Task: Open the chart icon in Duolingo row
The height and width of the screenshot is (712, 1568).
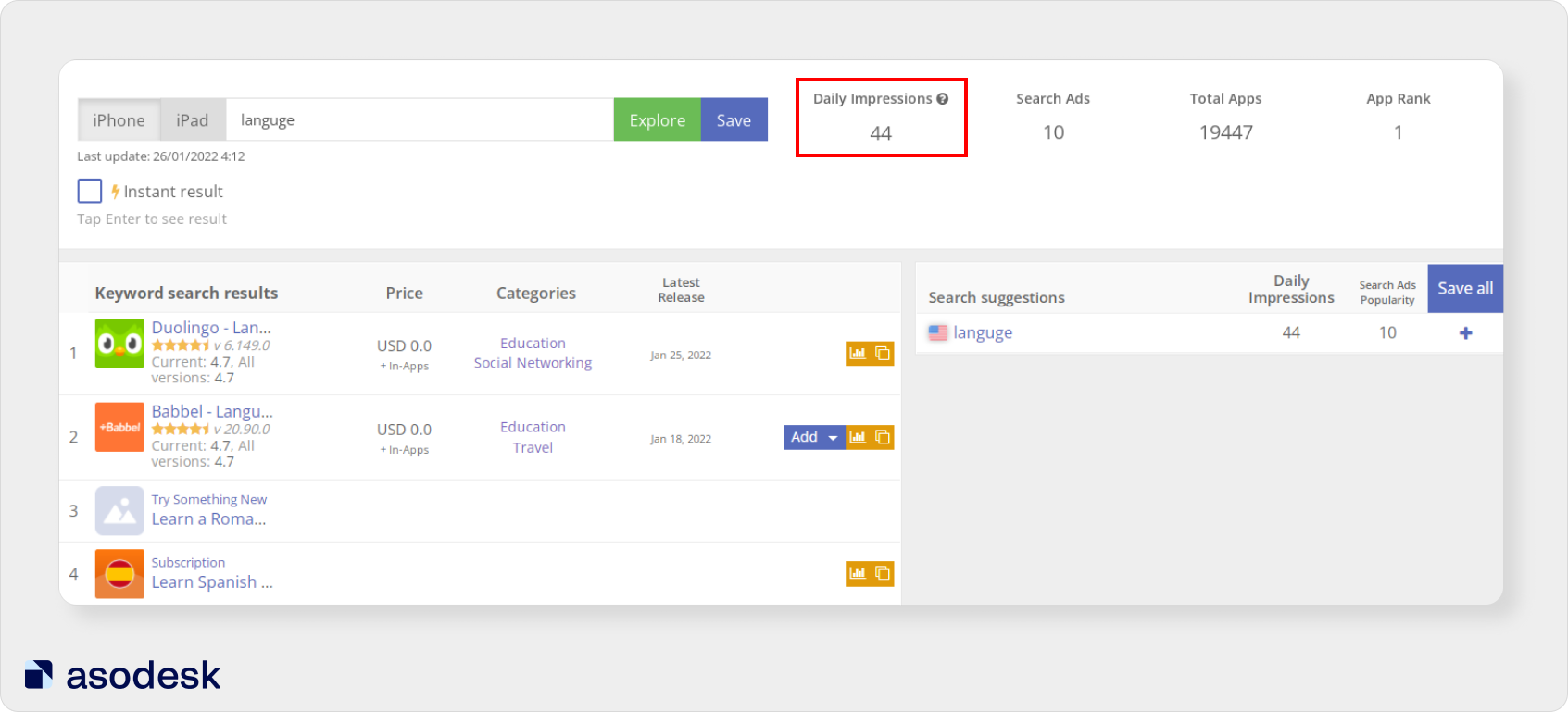Action: [x=858, y=354]
